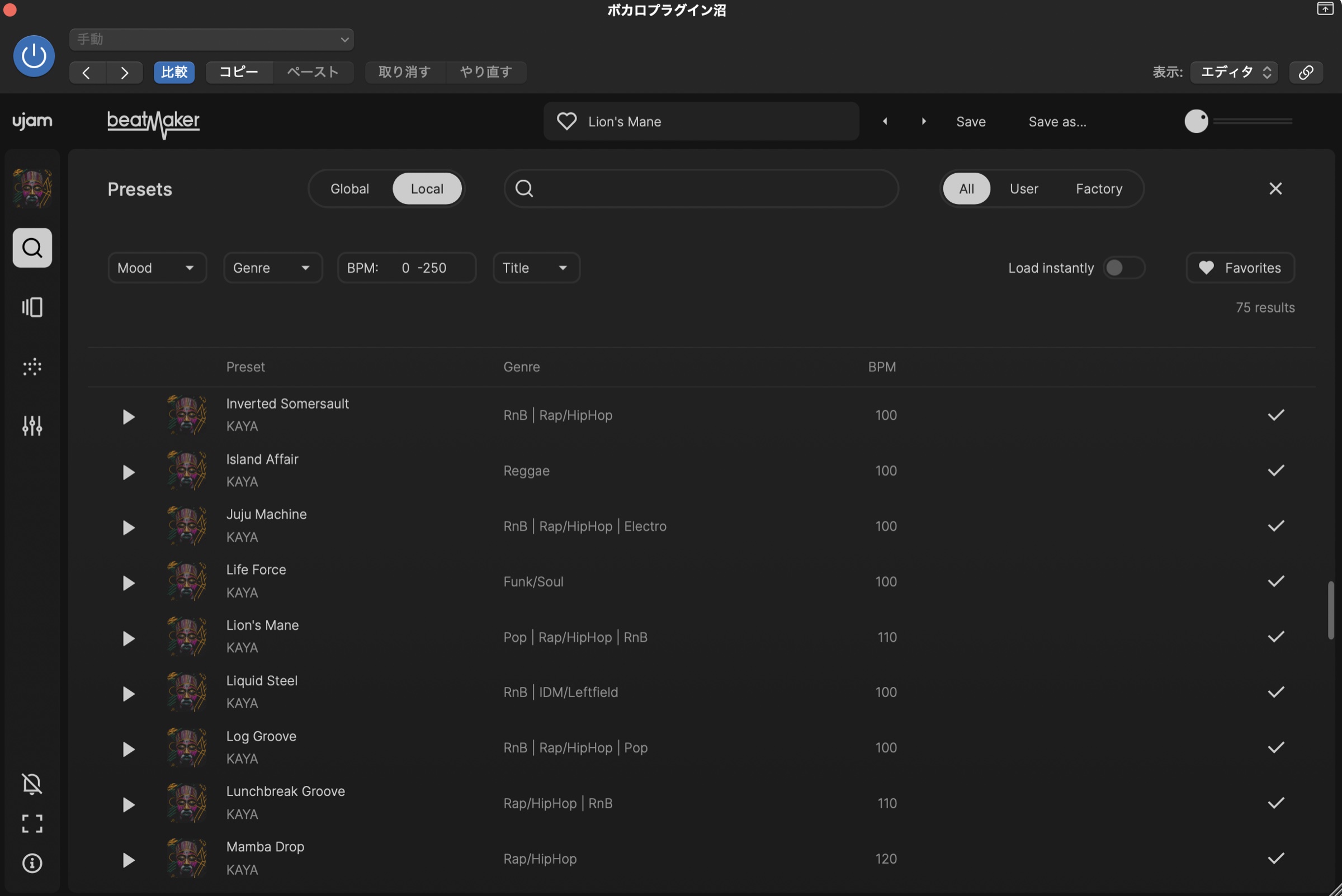Image resolution: width=1342 pixels, height=896 pixels.
Task: Click the link chain icon
Action: [1306, 72]
